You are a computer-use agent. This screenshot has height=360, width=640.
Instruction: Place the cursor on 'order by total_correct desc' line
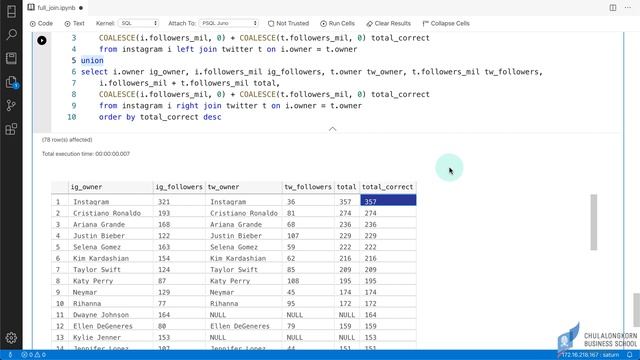click(160, 117)
